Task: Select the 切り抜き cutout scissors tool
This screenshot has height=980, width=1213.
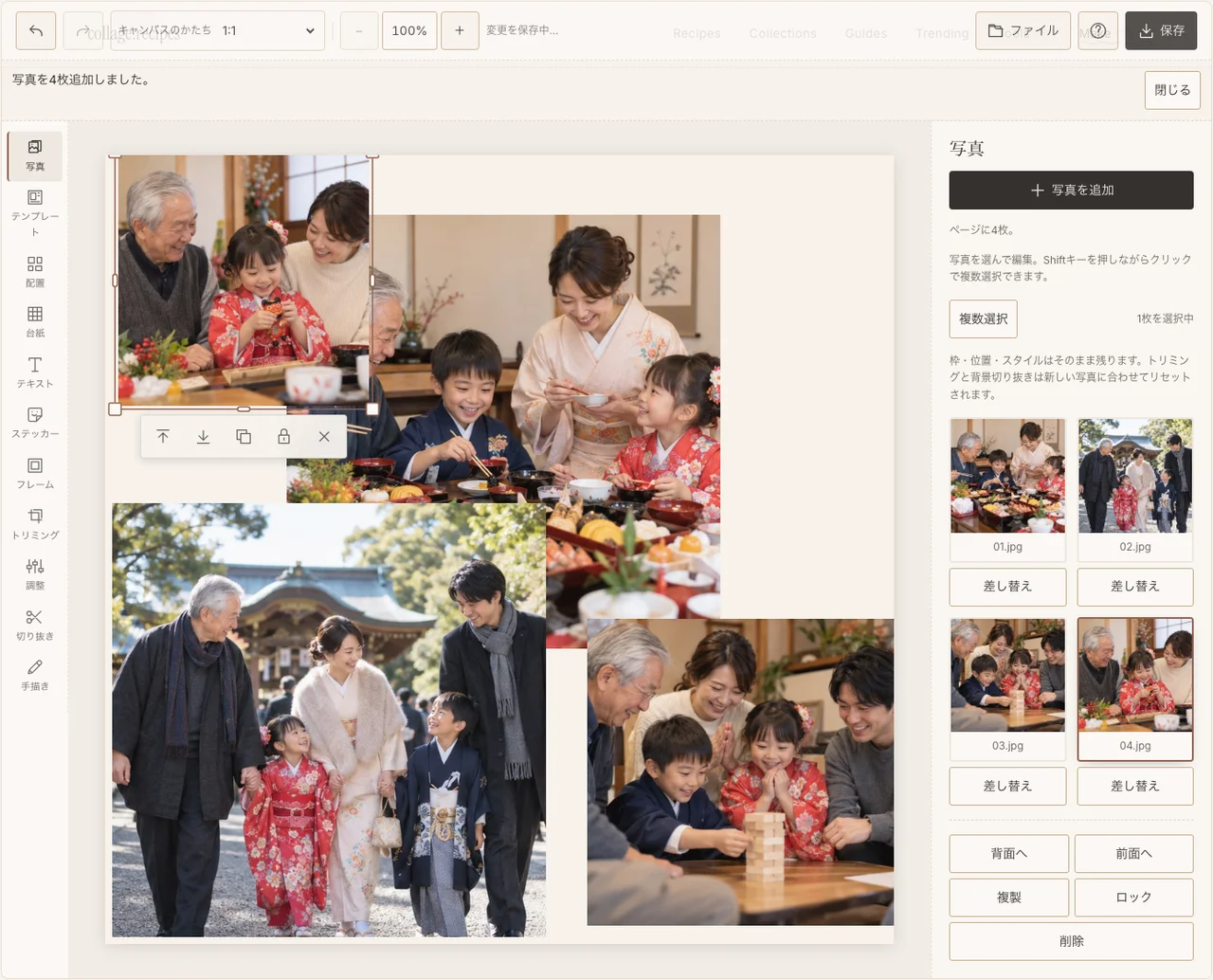Action: [x=35, y=625]
